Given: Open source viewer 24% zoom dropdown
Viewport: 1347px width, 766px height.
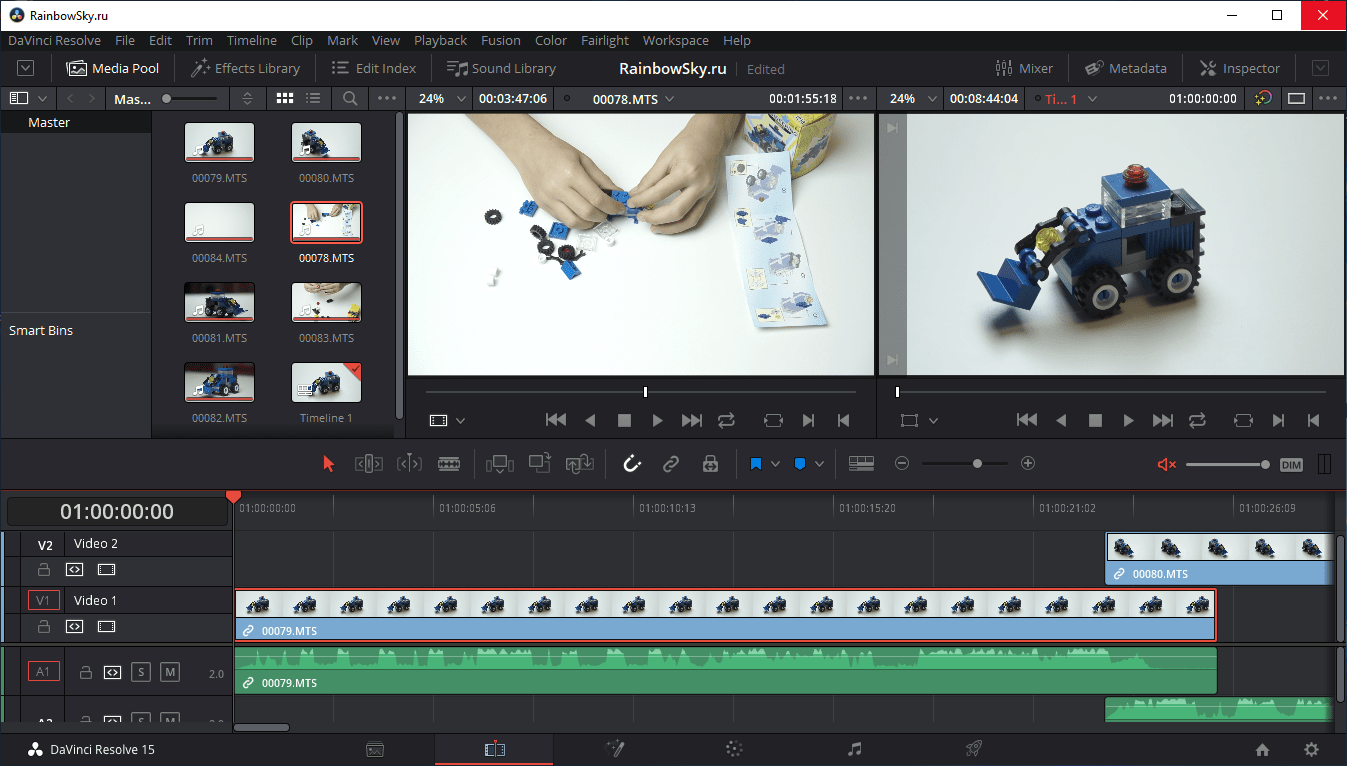Looking at the screenshot, I should [x=461, y=99].
